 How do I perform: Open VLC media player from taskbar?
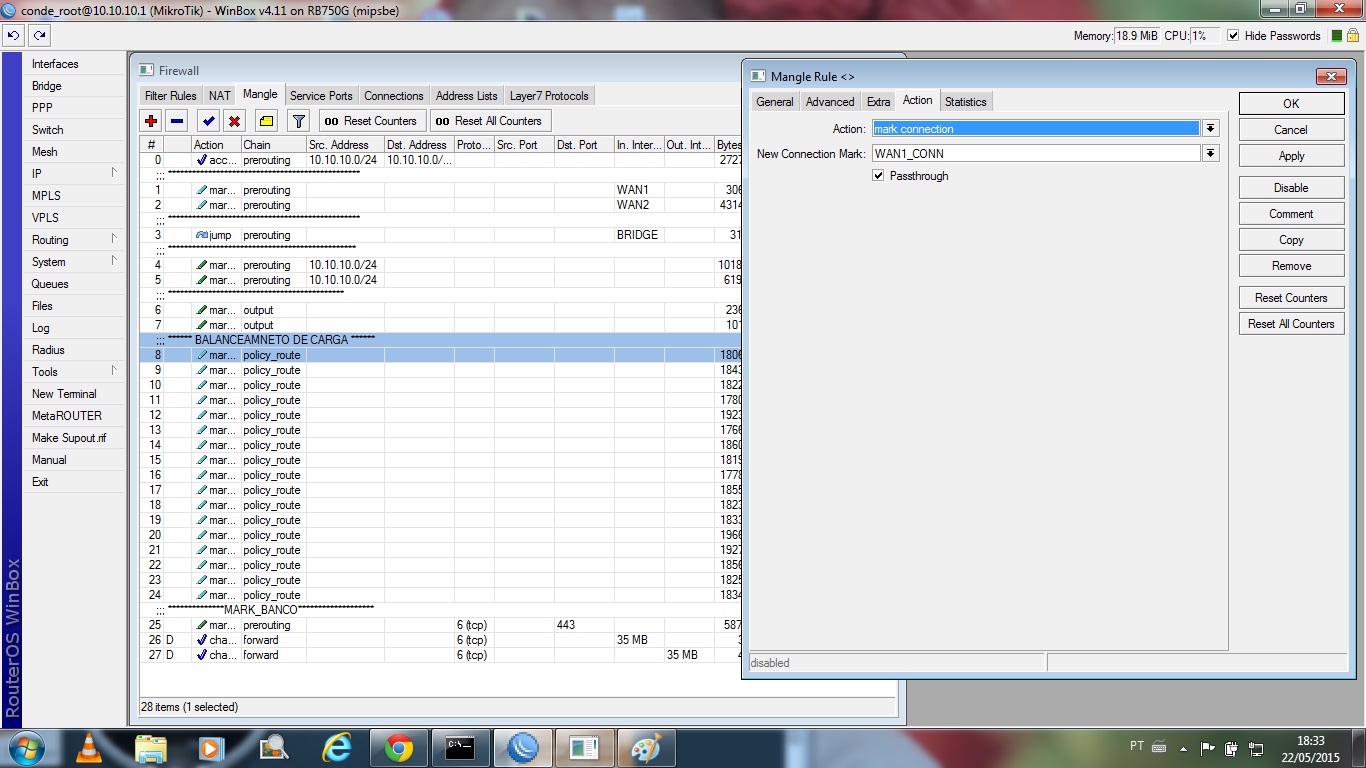coord(89,748)
